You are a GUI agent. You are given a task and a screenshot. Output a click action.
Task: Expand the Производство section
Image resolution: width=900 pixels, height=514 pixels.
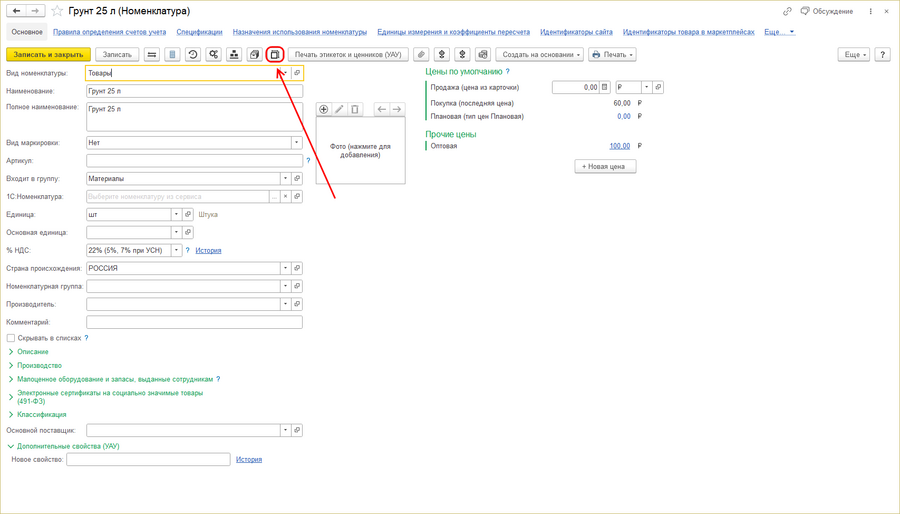click(39, 365)
